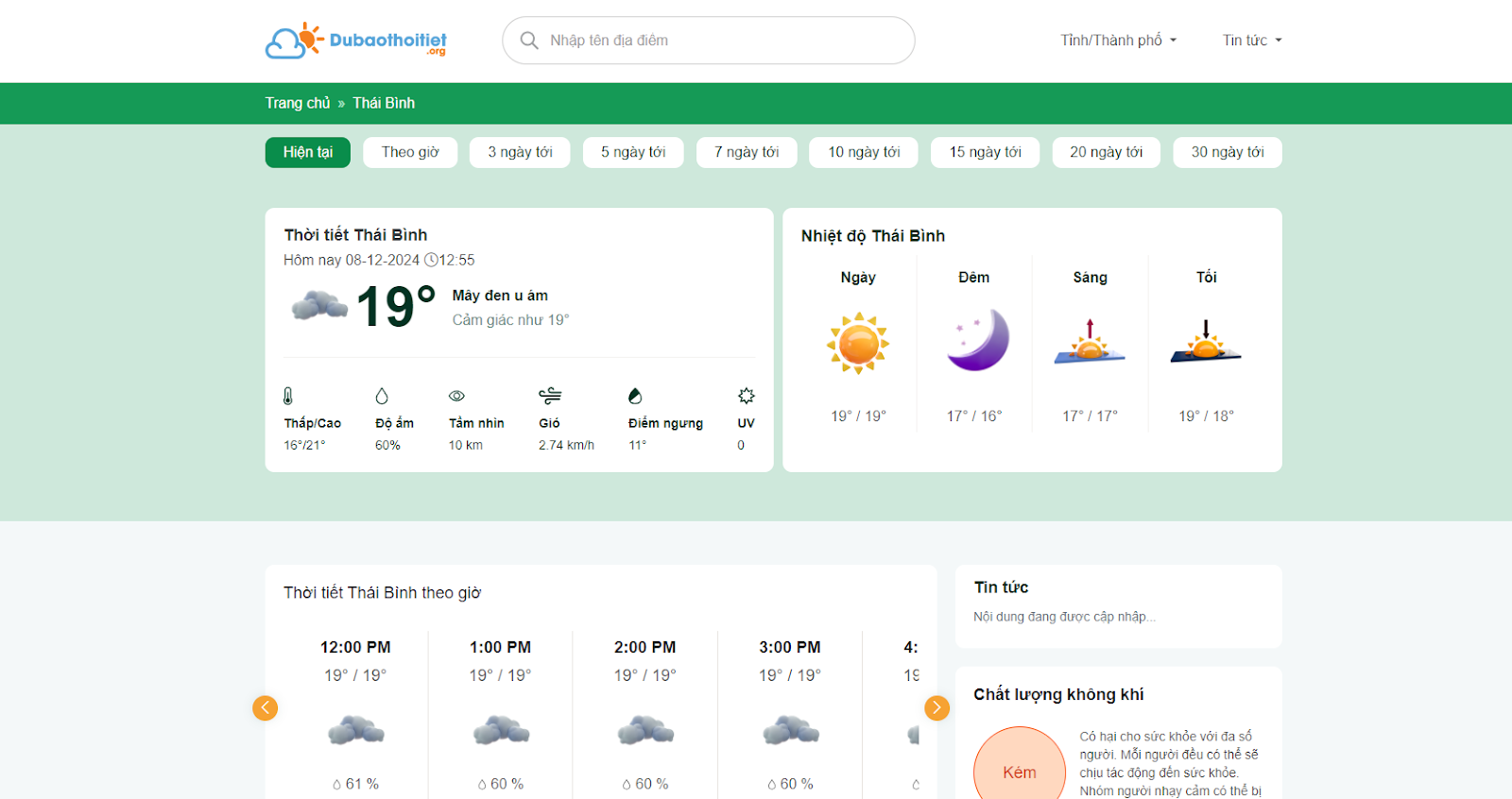Viewport: 1512px width, 799px height.
Task: Open the Dubaothoitiet.org logo
Action: tap(355, 41)
